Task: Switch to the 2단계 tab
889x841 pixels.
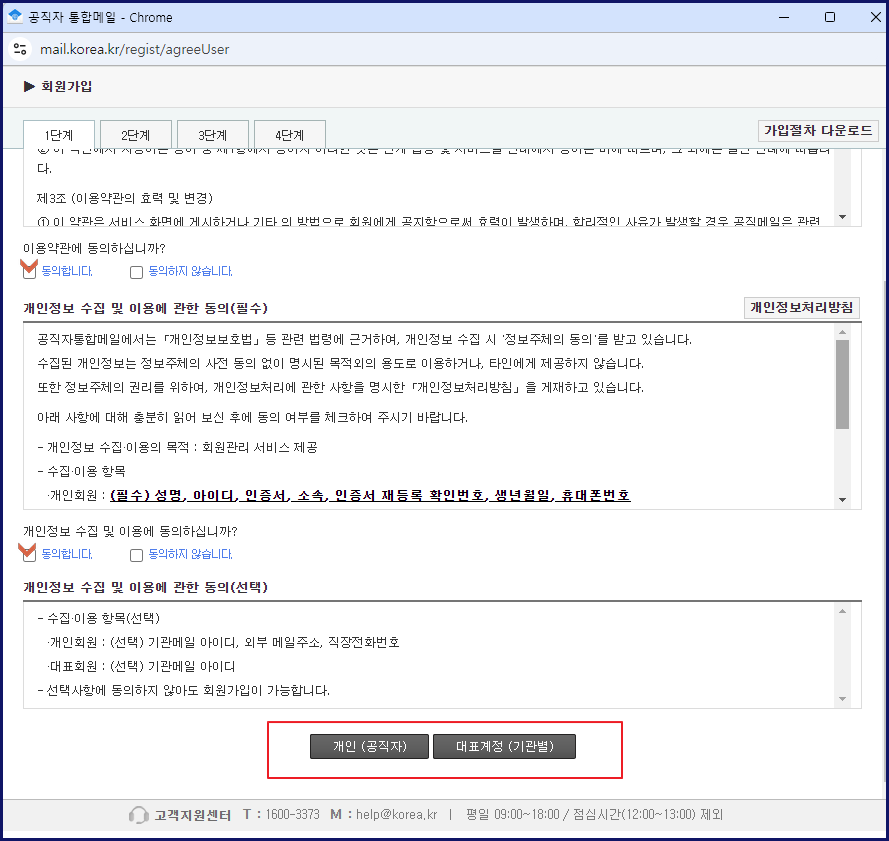Action: 135,133
